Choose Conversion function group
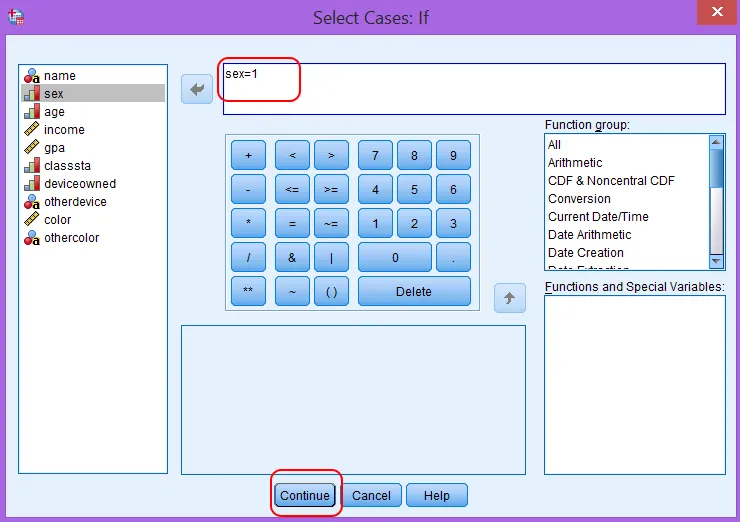Viewport: 740px width, 522px height. pos(627,199)
